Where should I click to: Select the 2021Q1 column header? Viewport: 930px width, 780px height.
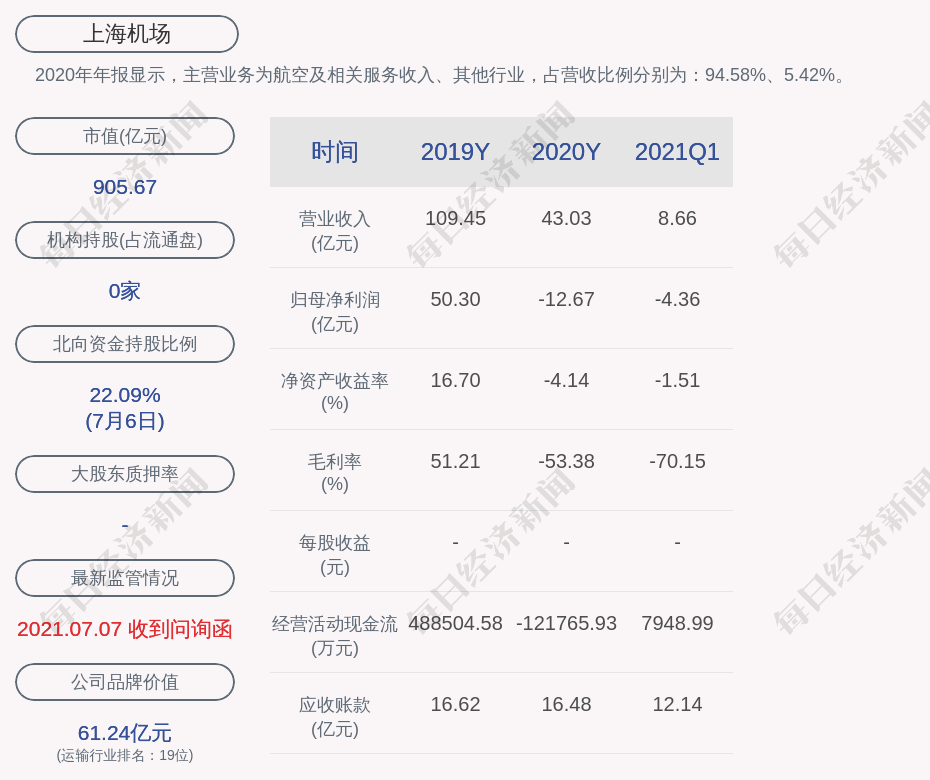click(677, 152)
